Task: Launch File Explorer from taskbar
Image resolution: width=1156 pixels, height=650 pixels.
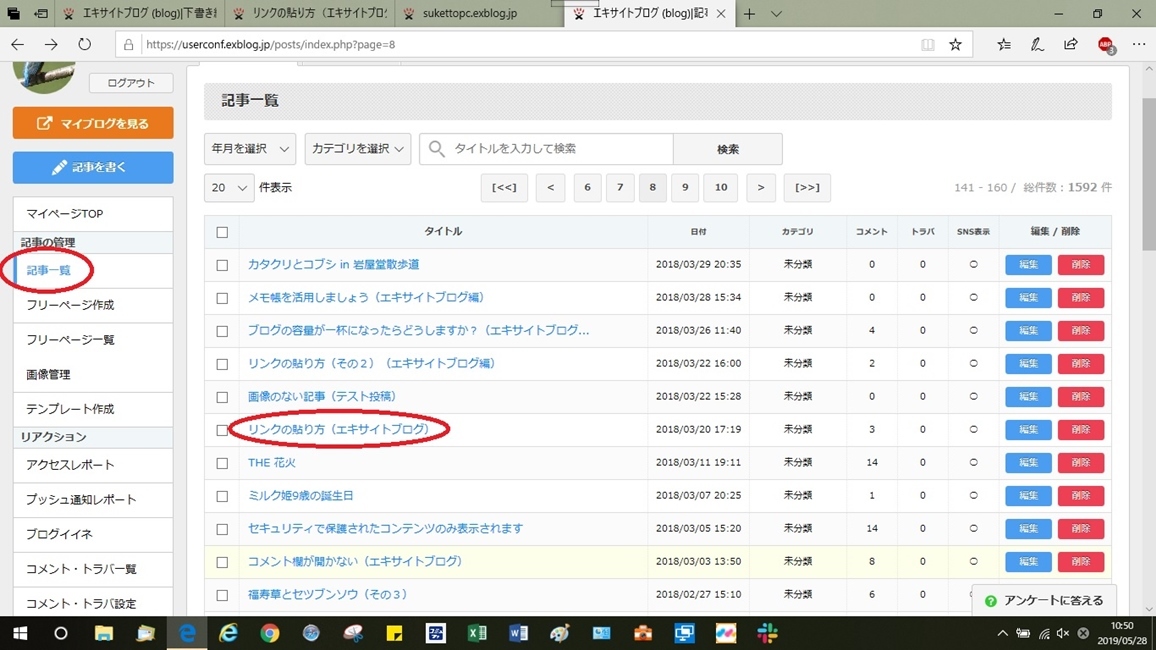Action: pos(104,633)
